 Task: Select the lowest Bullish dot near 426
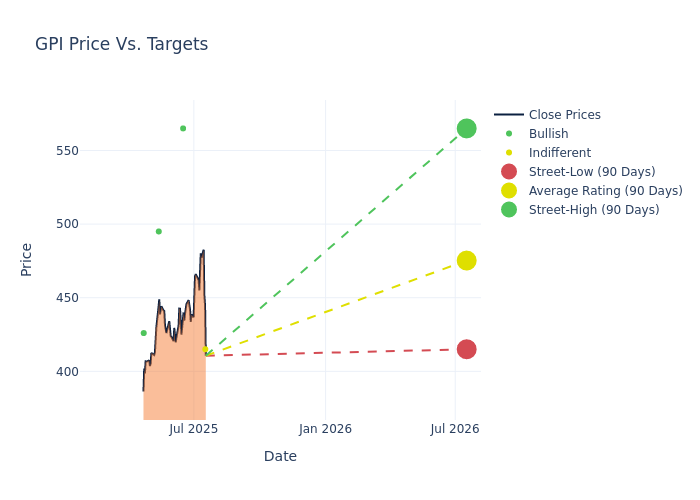[x=143, y=333]
